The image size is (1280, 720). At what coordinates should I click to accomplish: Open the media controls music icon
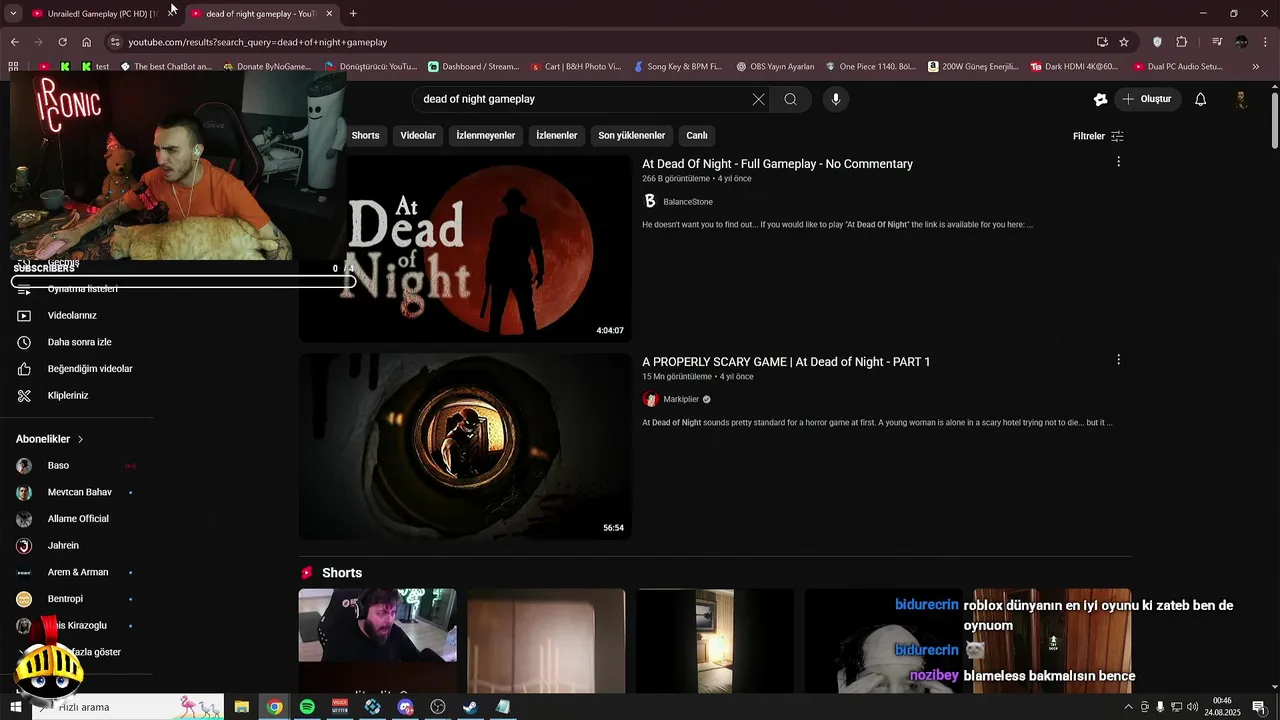1216,42
